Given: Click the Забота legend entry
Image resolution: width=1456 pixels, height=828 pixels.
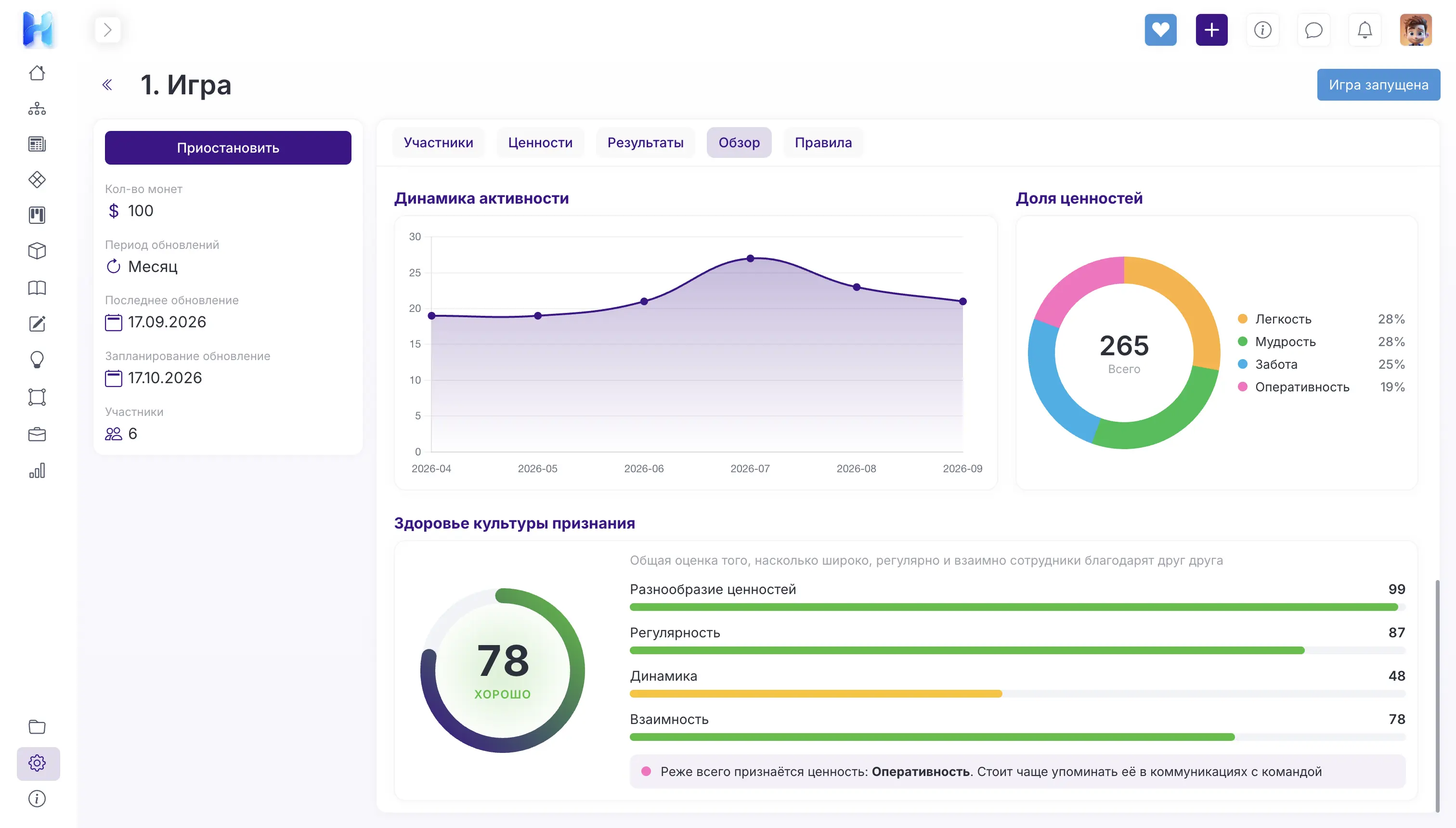Looking at the screenshot, I should [x=1321, y=364].
